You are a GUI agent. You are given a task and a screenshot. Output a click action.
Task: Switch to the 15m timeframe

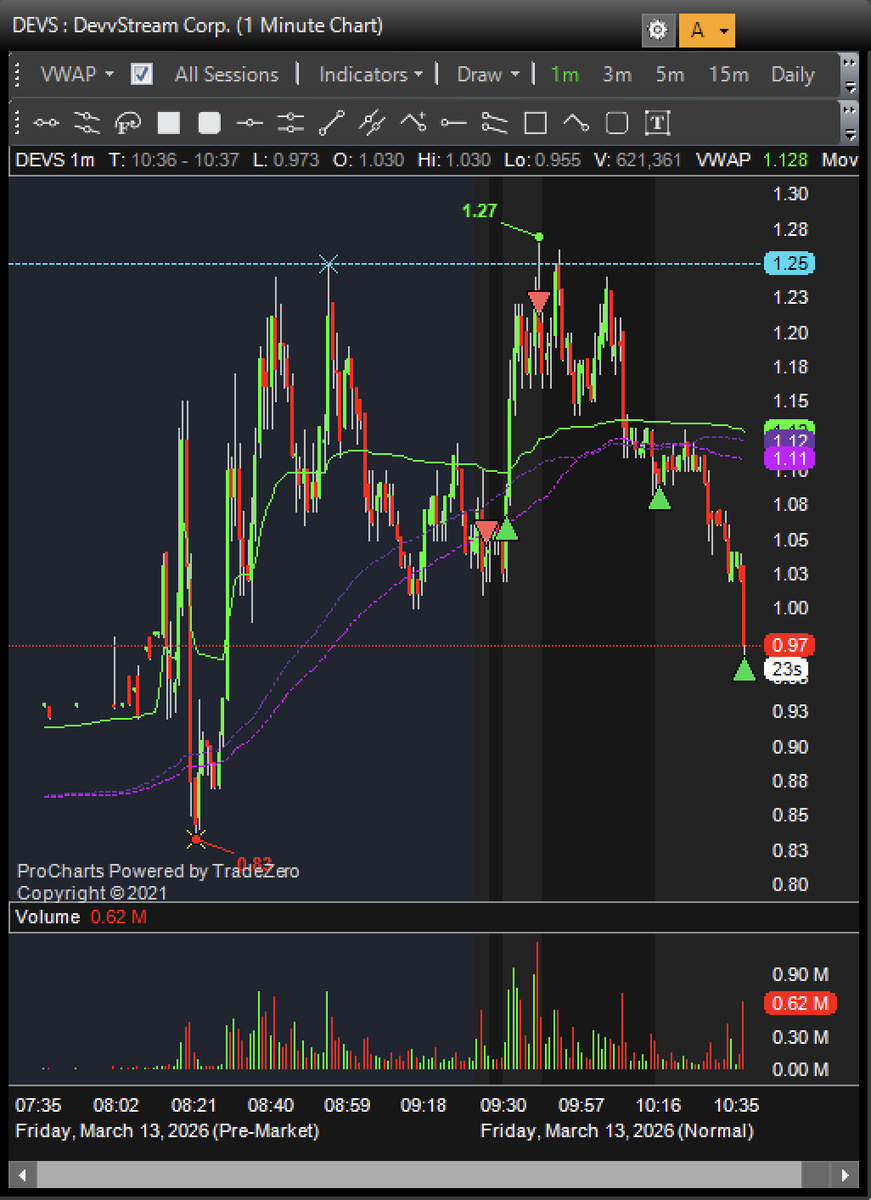point(728,74)
